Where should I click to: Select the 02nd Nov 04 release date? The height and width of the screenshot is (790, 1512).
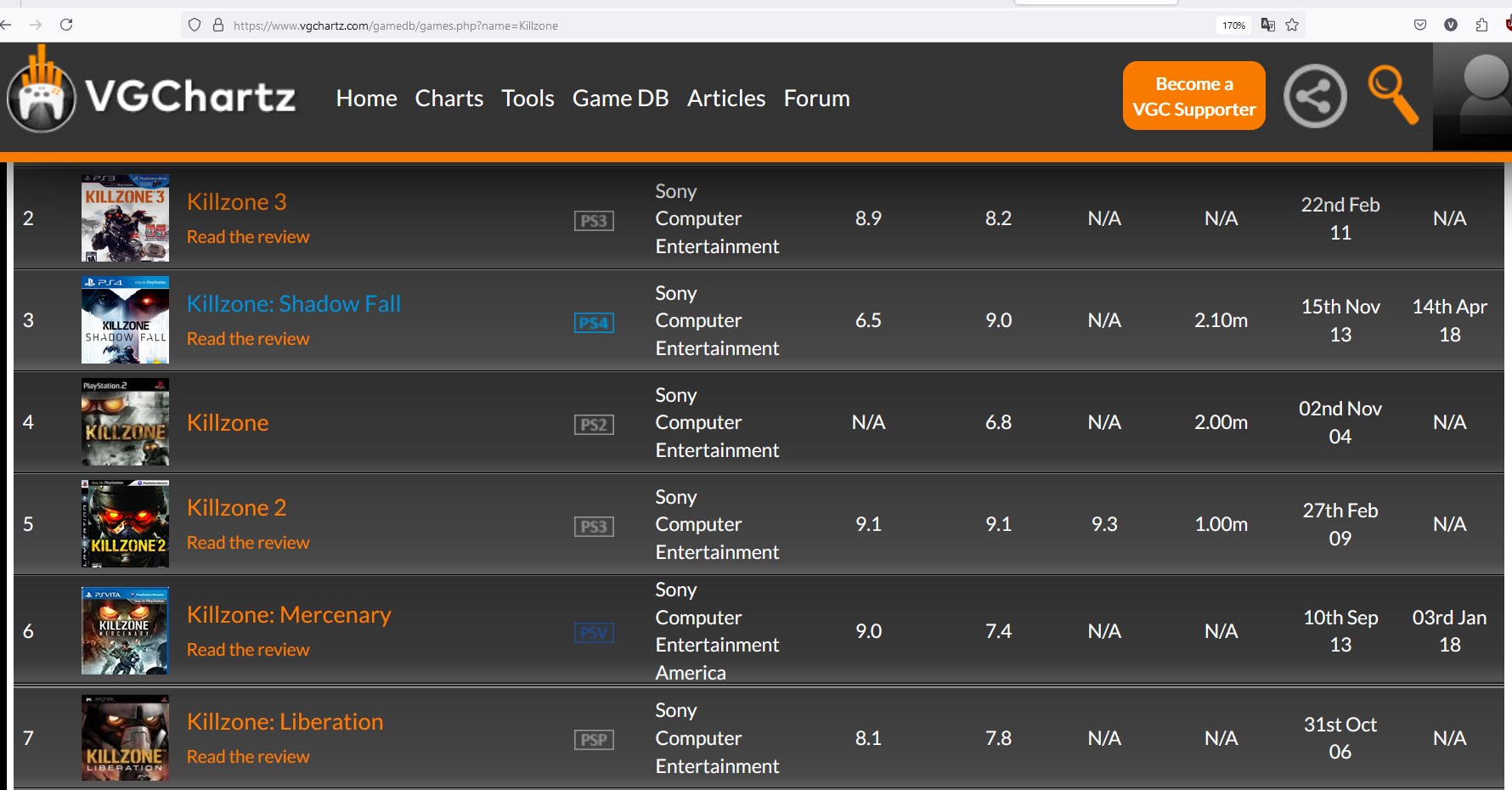1340,422
